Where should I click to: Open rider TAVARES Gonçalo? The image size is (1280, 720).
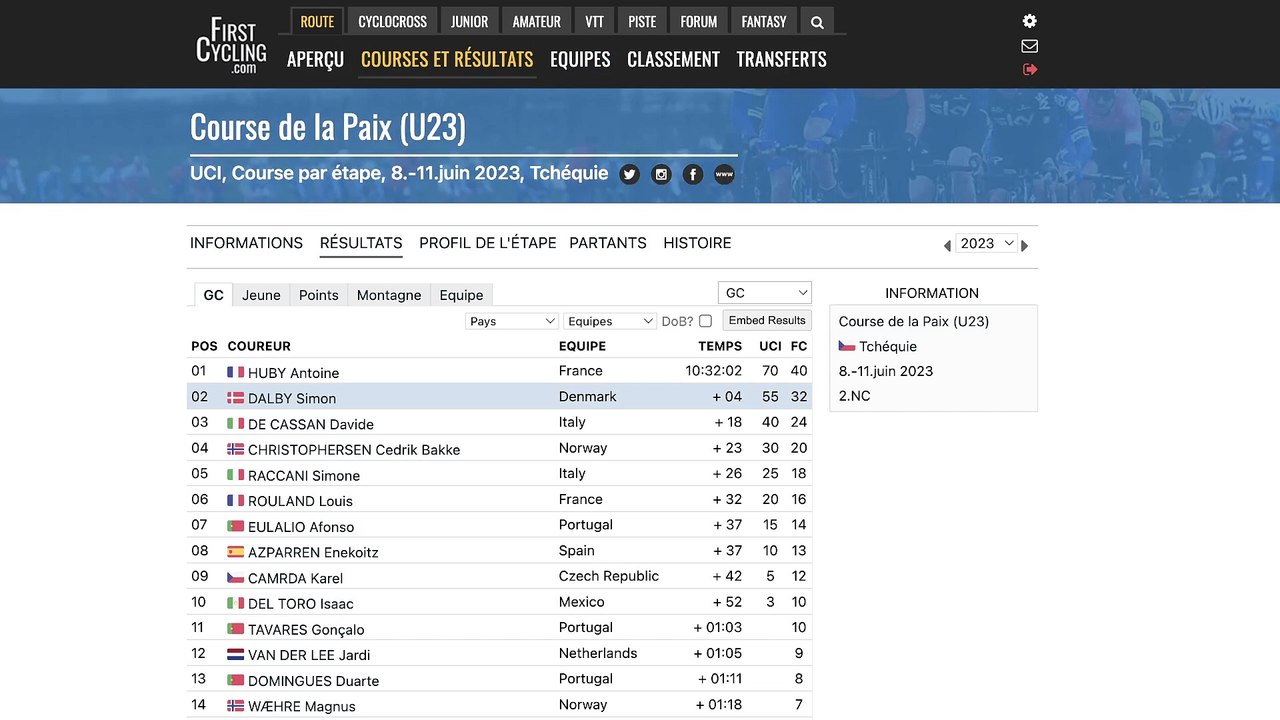[x=306, y=629]
